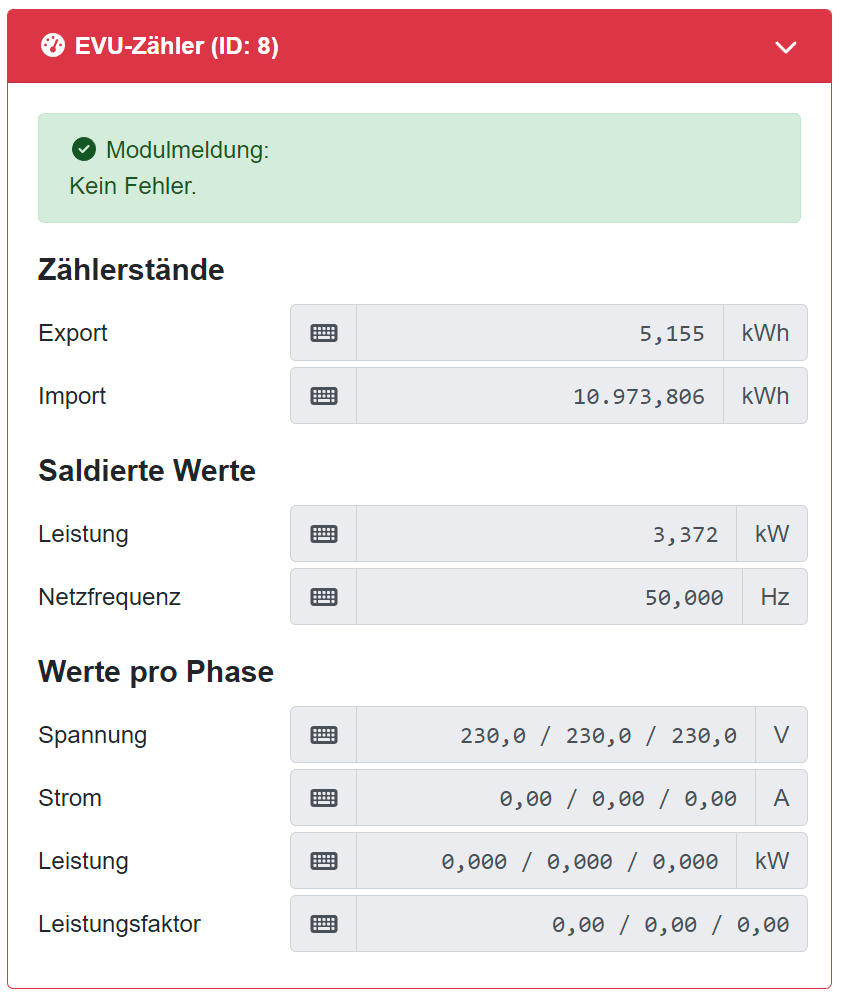Click keyboard icon in saldierte Leistung row

click(324, 534)
